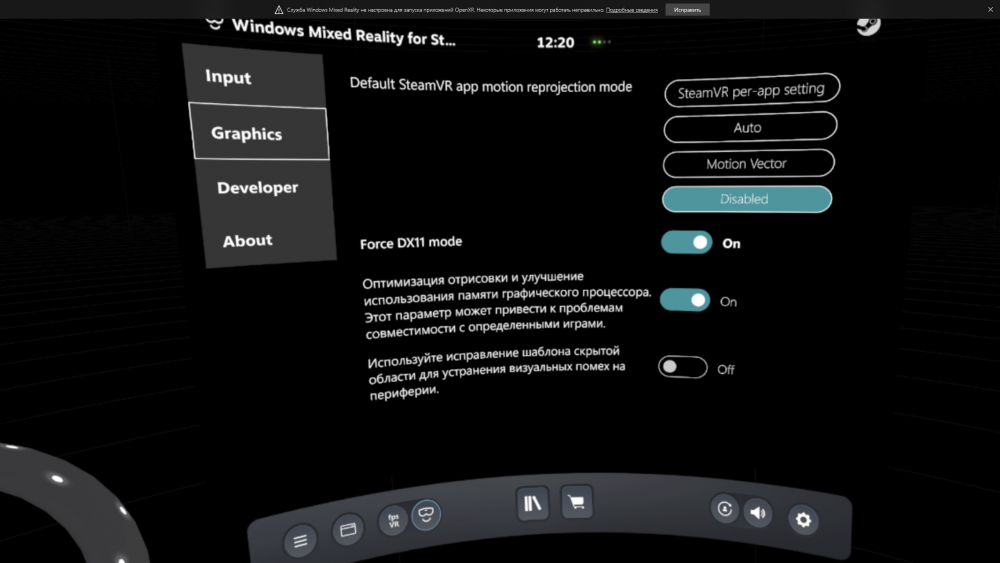Open the volume speaker control
Image resolution: width=1000 pixels, height=563 pixels.
(758, 513)
